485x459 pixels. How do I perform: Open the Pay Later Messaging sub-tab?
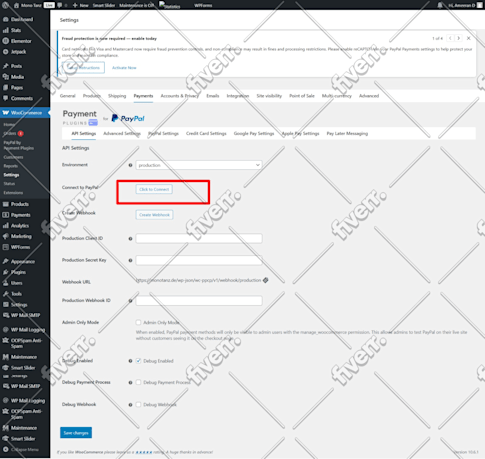347,134
